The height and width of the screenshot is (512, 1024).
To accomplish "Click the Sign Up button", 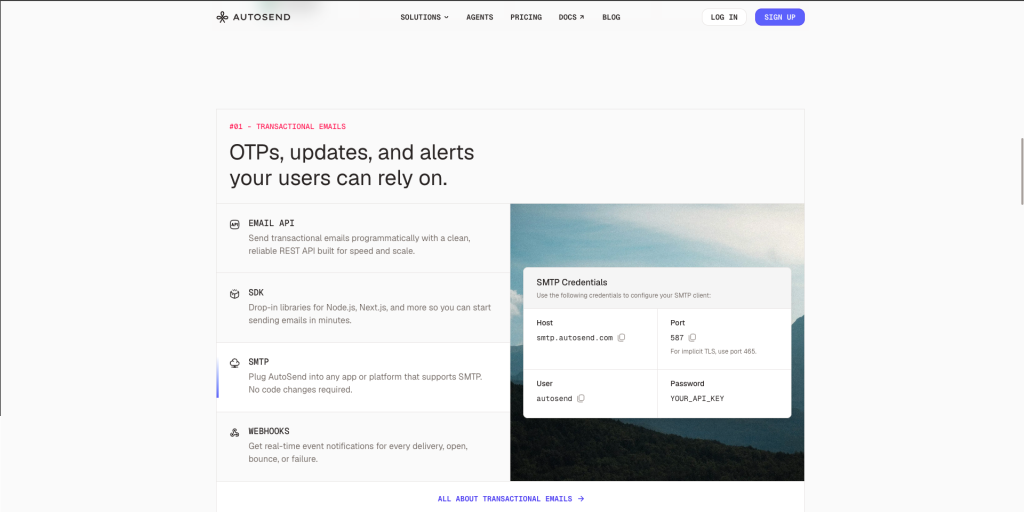I will click(780, 17).
